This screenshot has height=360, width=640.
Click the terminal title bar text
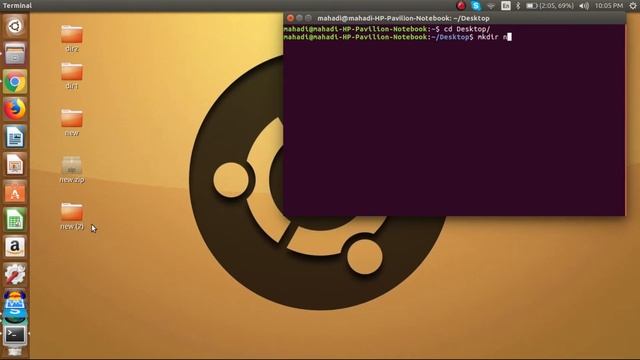[403, 18]
